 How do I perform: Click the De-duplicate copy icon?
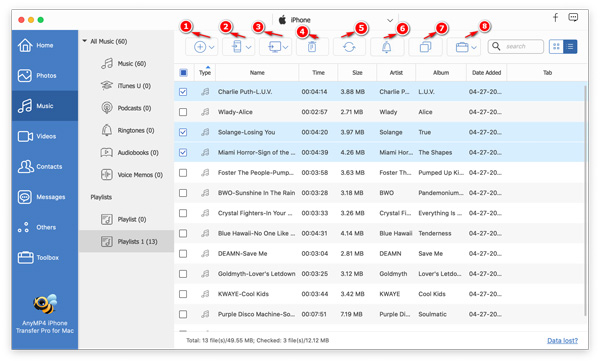425,47
